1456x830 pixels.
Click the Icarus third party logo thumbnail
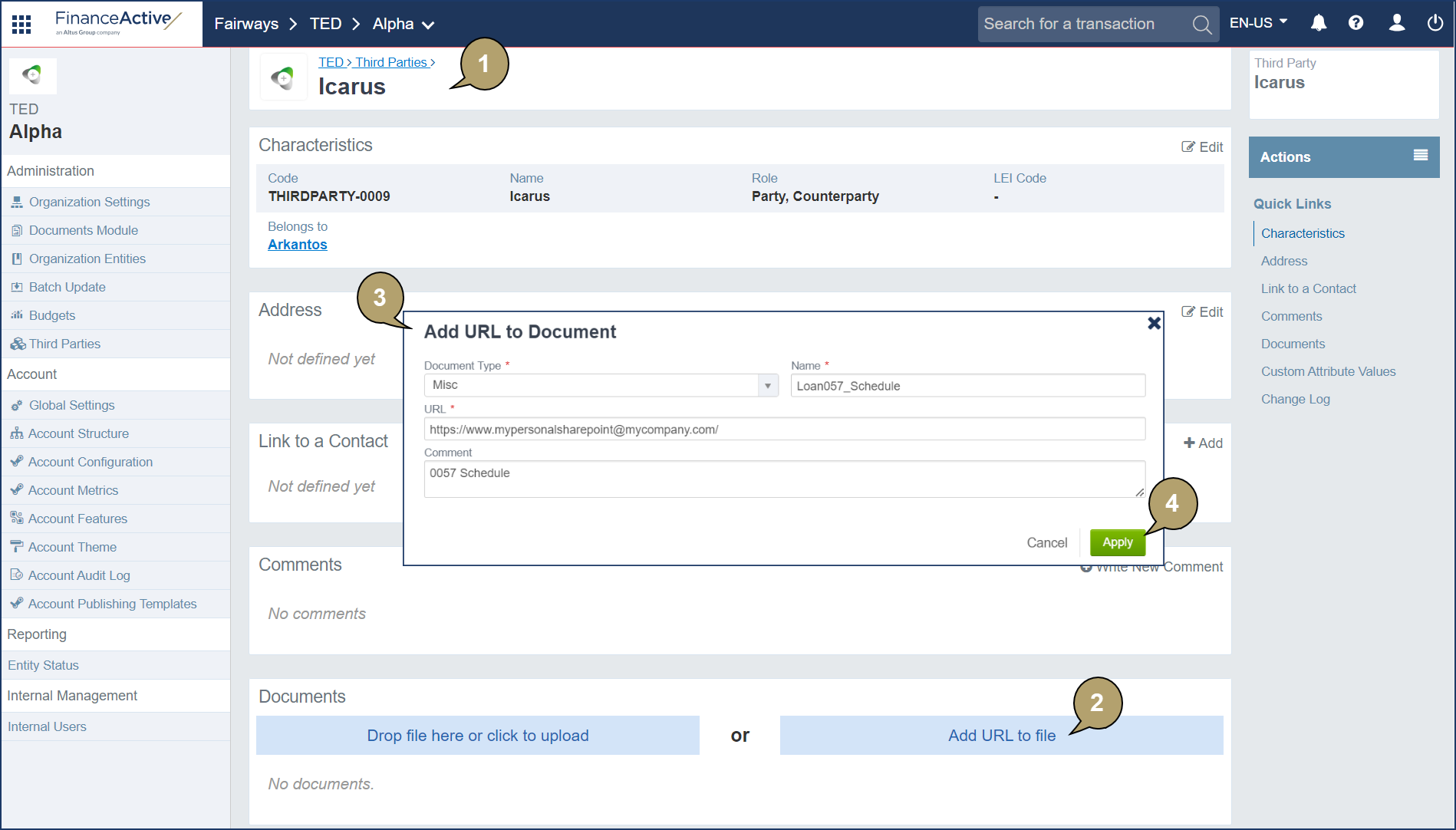pos(283,77)
